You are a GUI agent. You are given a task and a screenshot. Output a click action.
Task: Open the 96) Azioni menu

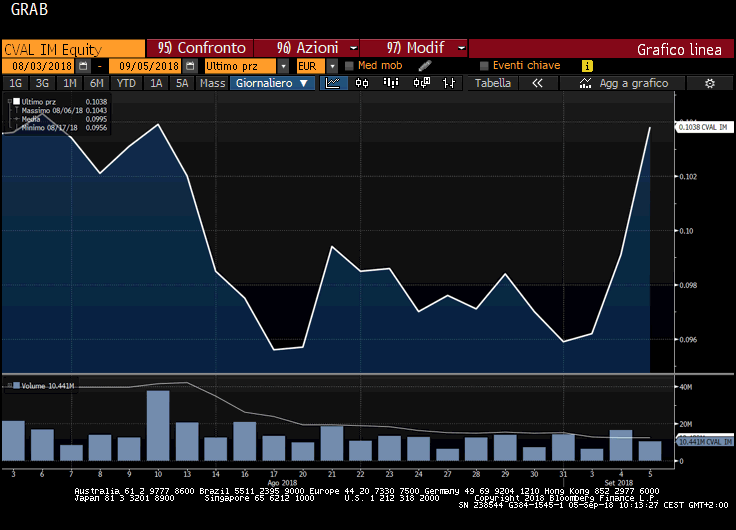tap(307, 48)
